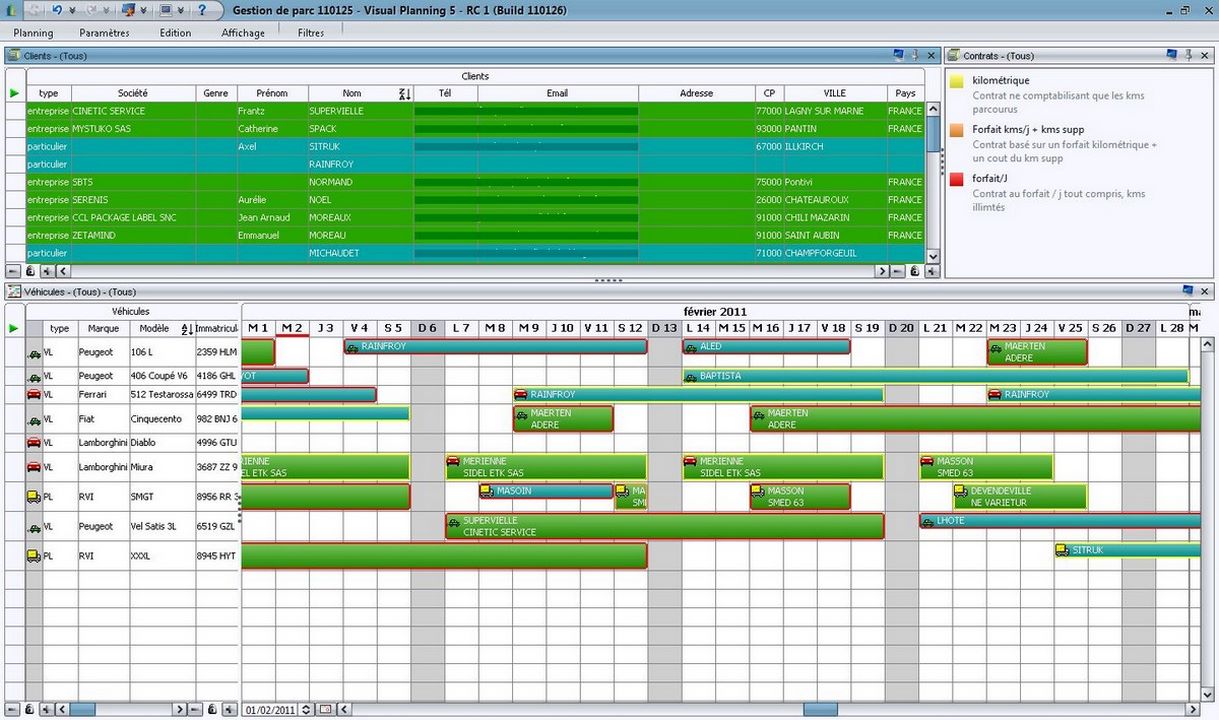Click the Société column header
1219x720 pixels.
point(132,93)
